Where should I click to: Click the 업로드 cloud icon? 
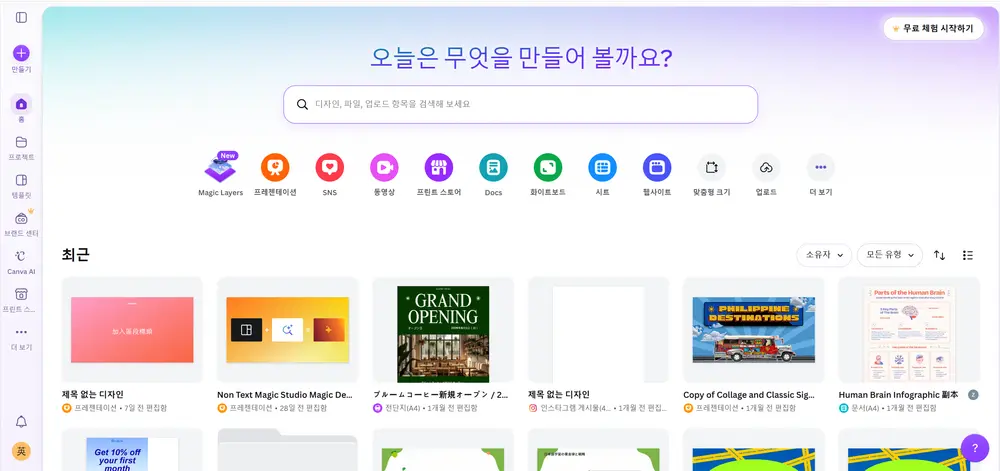[x=766, y=168]
